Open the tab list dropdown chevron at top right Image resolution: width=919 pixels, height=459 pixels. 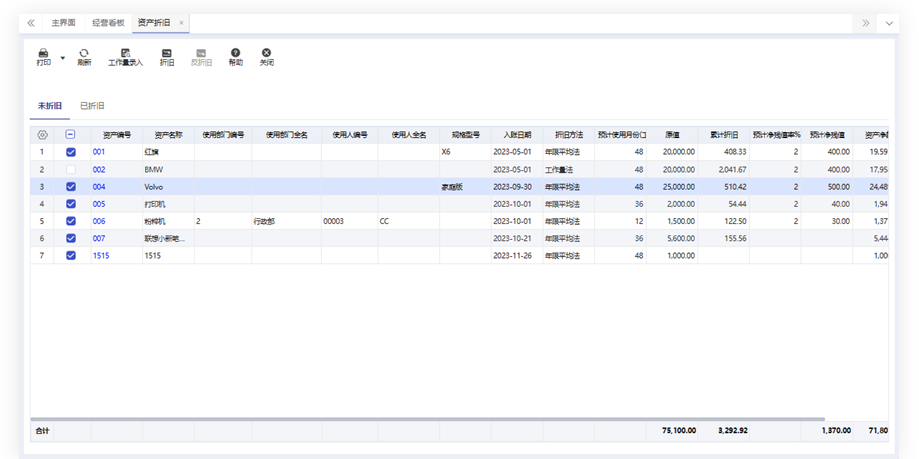click(x=889, y=22)
